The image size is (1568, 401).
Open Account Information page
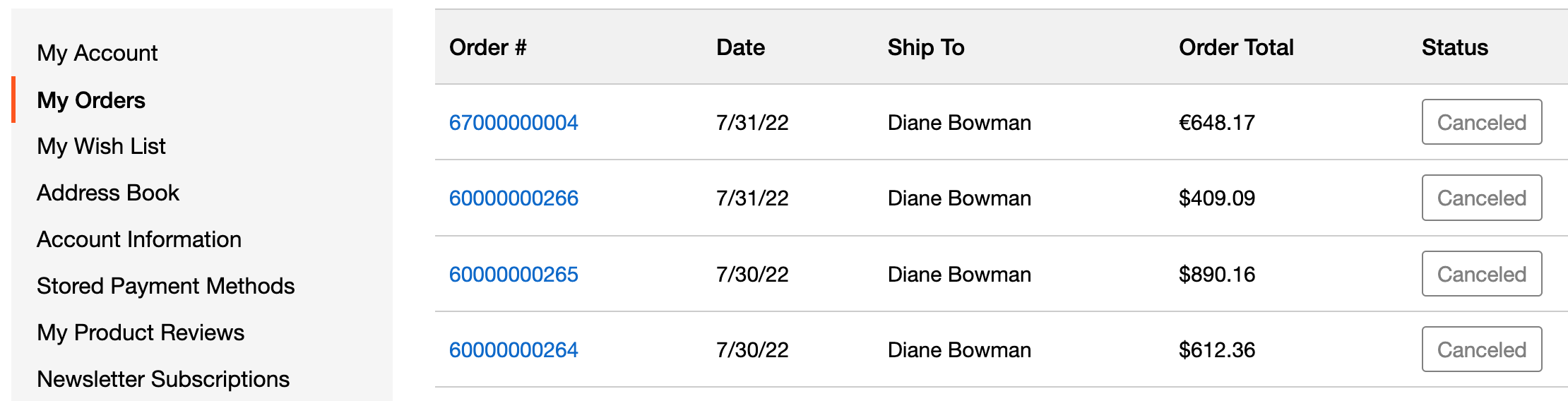pos(139,239)
